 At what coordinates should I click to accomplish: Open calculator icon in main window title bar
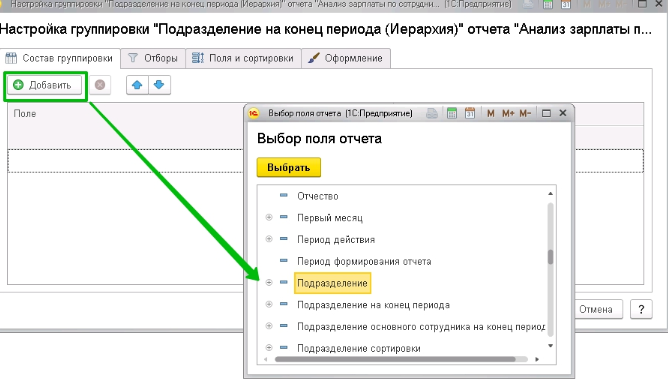[x=548, y=5]
